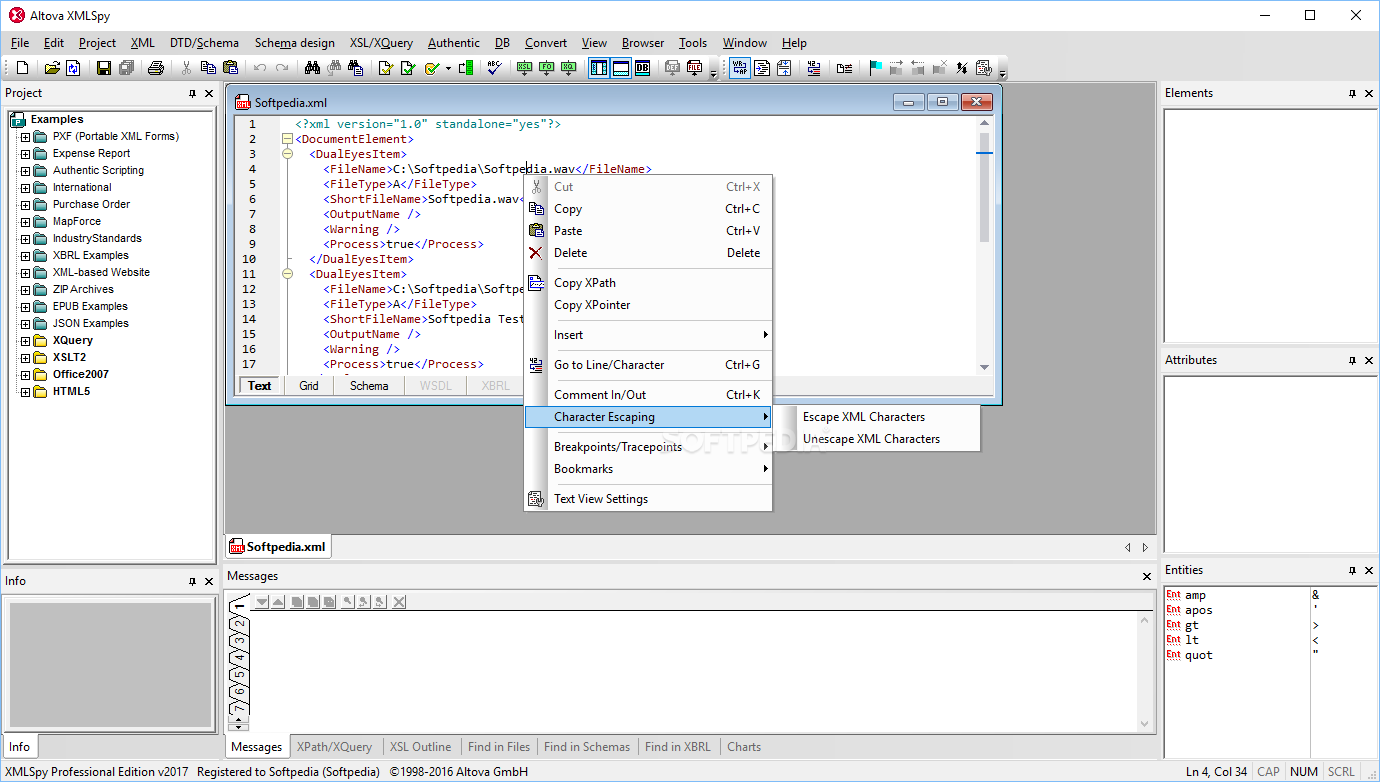Viewport: 1380px width, 782px height.
Task: Click the ABC spelling check icon
Action: pos(494,68)
